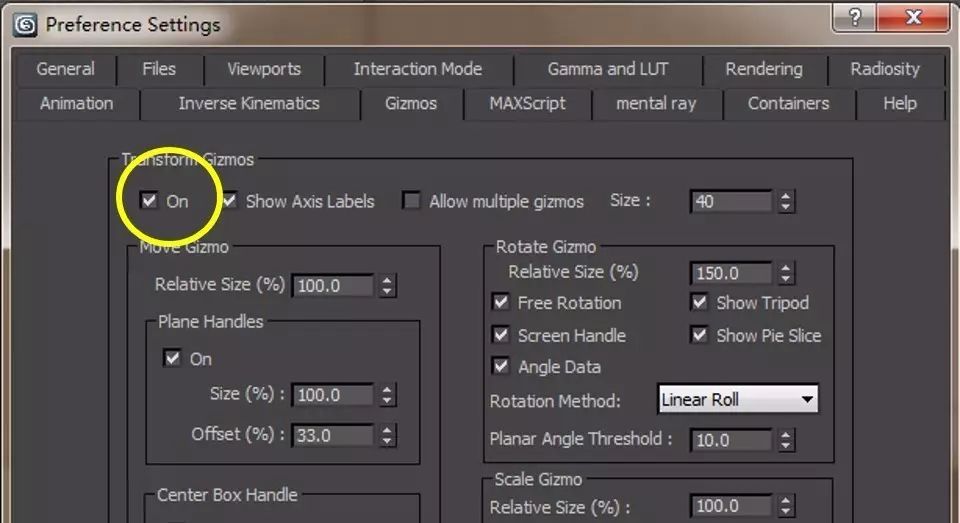Image resolution: width=960 pixels, height=523 pixels.
Task: Open the Radiosity tab
Action: click(885, 69)
